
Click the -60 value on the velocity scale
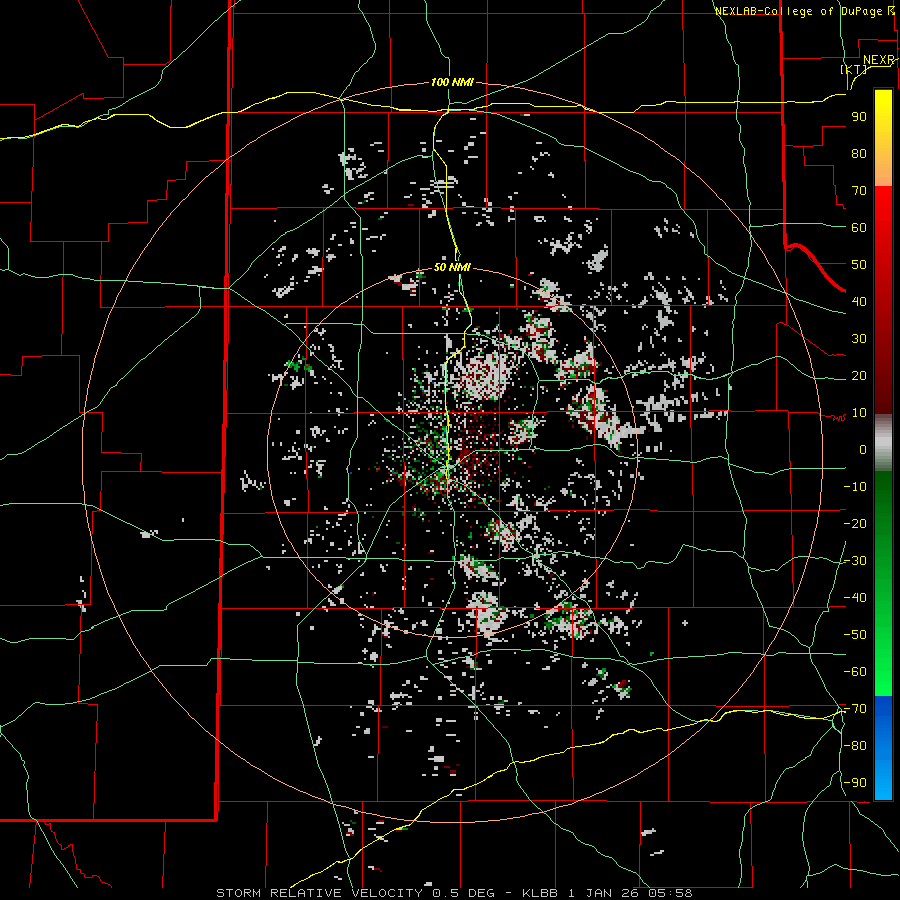pos(855,672)
